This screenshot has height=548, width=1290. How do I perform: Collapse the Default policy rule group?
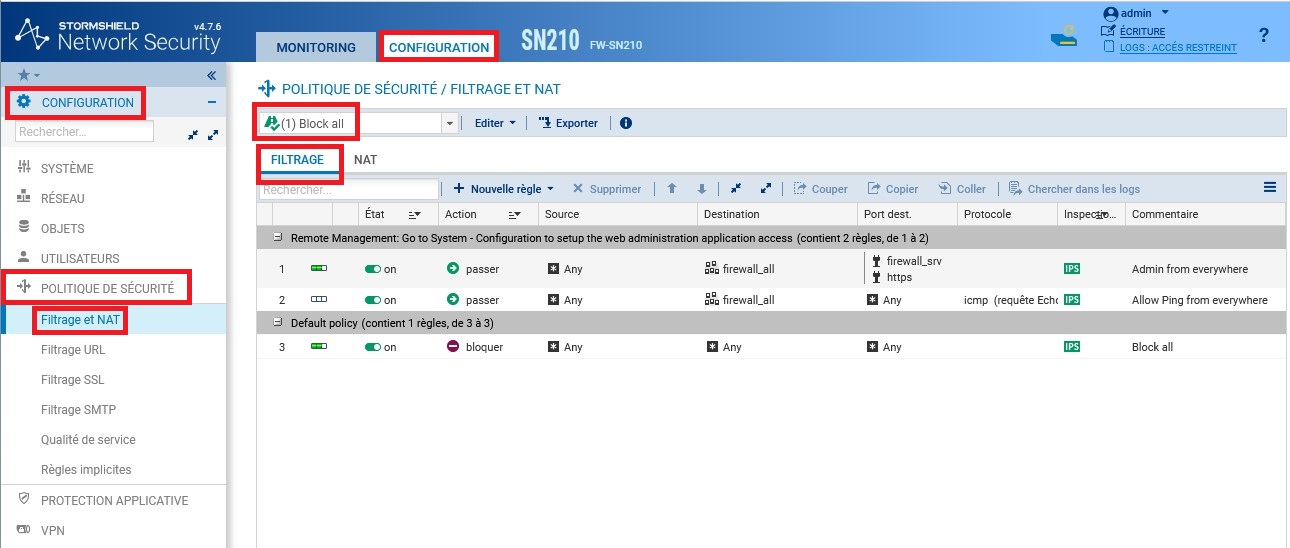point(277,324)
